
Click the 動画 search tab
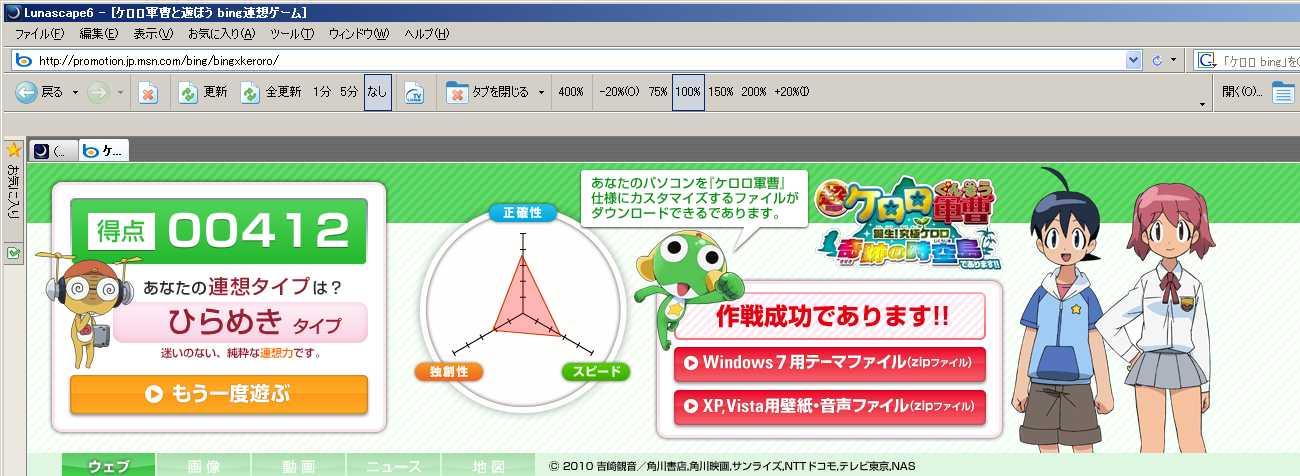298,466
